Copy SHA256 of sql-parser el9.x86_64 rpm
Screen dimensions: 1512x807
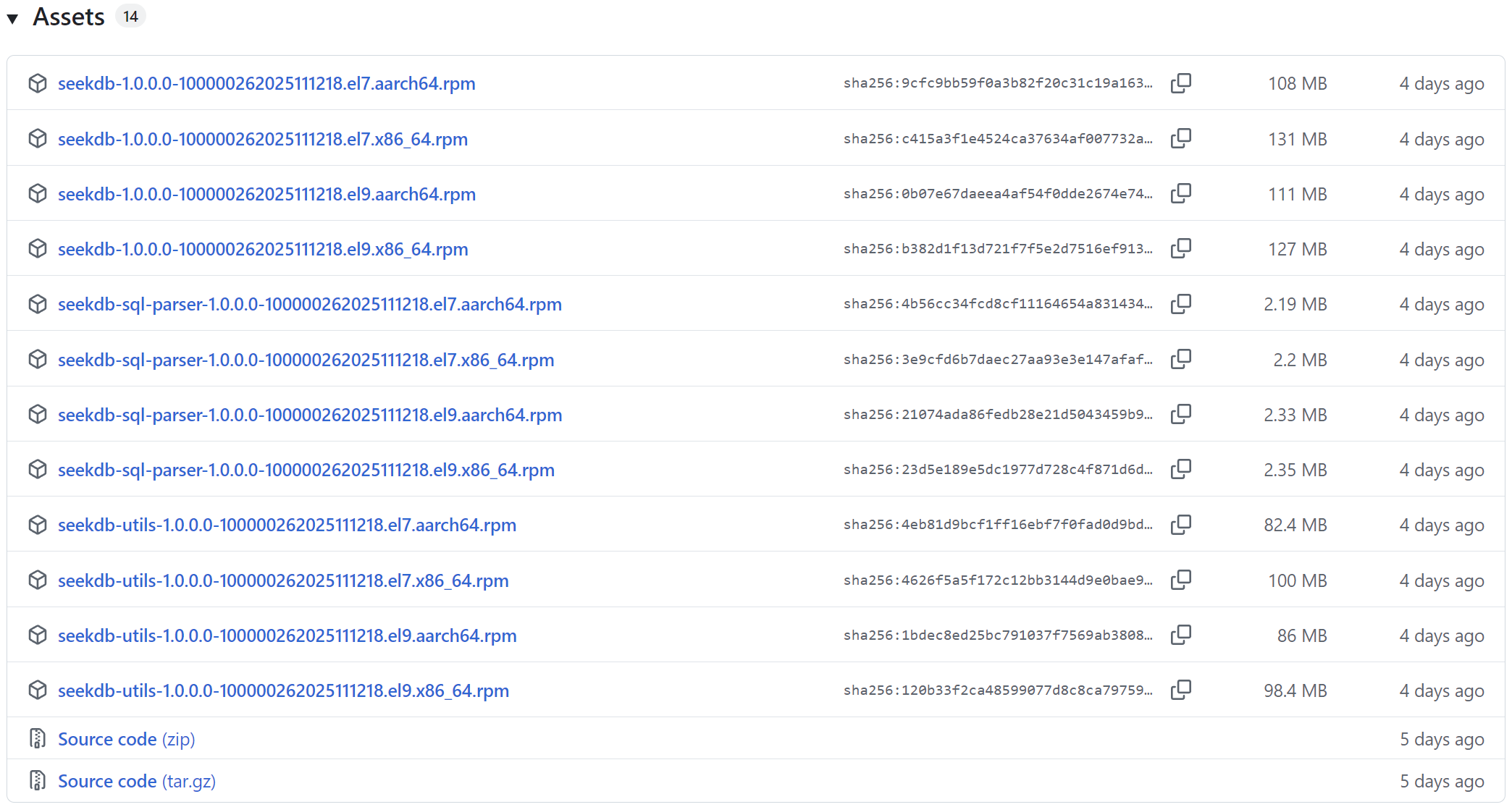click(1180, 469)
